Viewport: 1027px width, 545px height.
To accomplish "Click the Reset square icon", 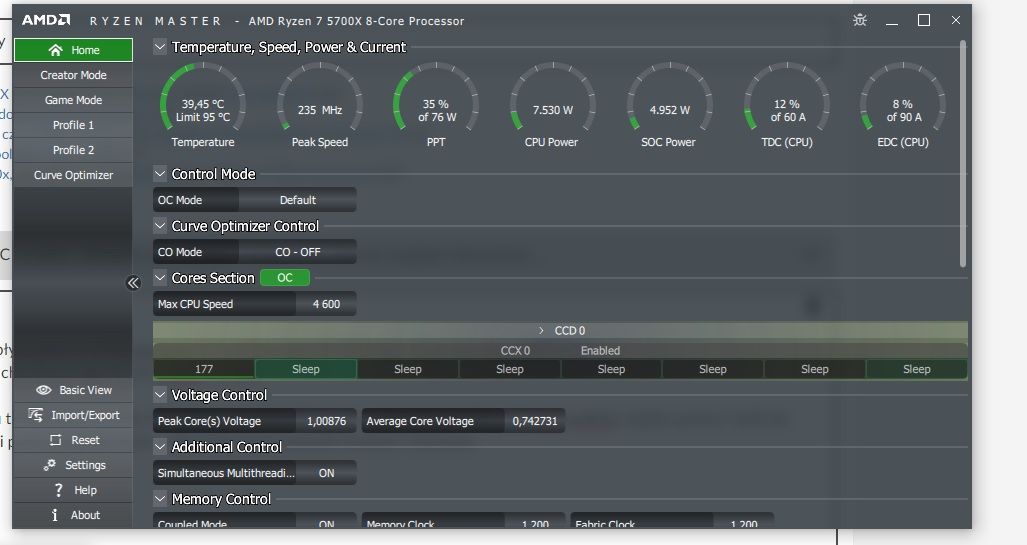I will click(56, 440).
